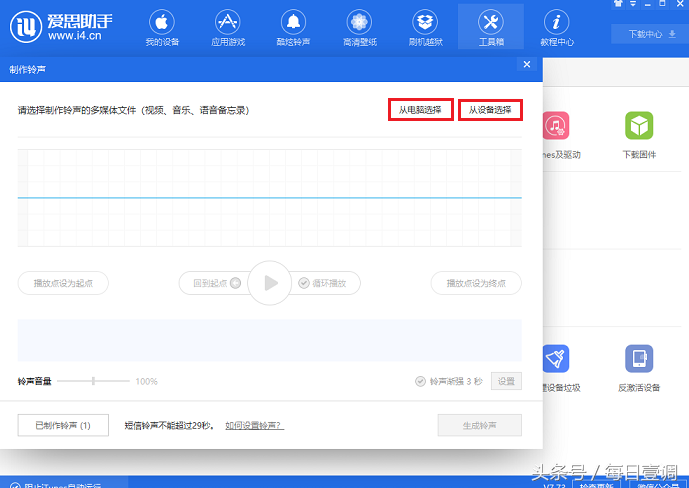
Task: Open 高清壁纸 wallpapers section
Action: (x=359, y=28)
